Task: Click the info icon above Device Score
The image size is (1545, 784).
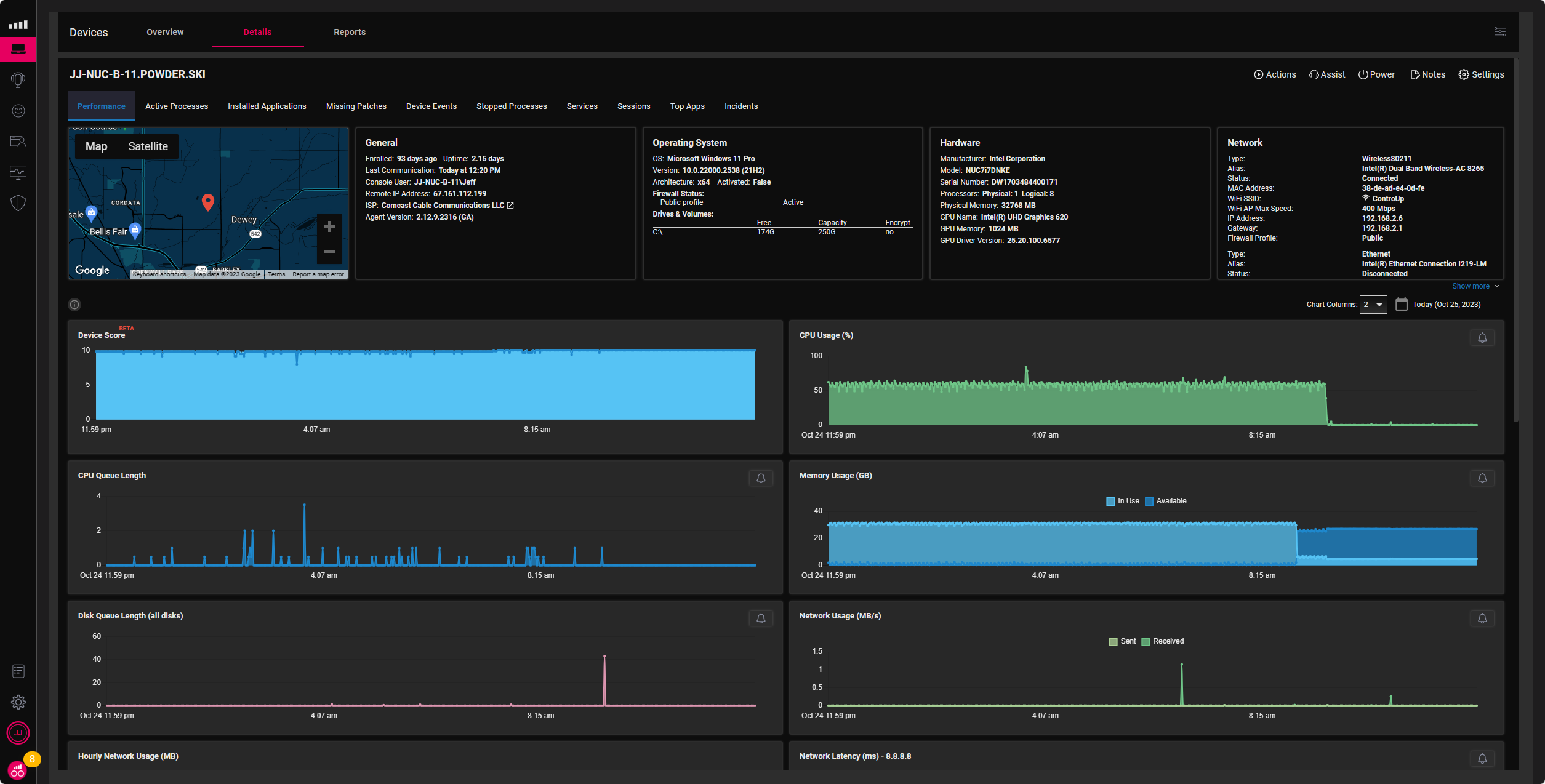Action: point(74,305)
